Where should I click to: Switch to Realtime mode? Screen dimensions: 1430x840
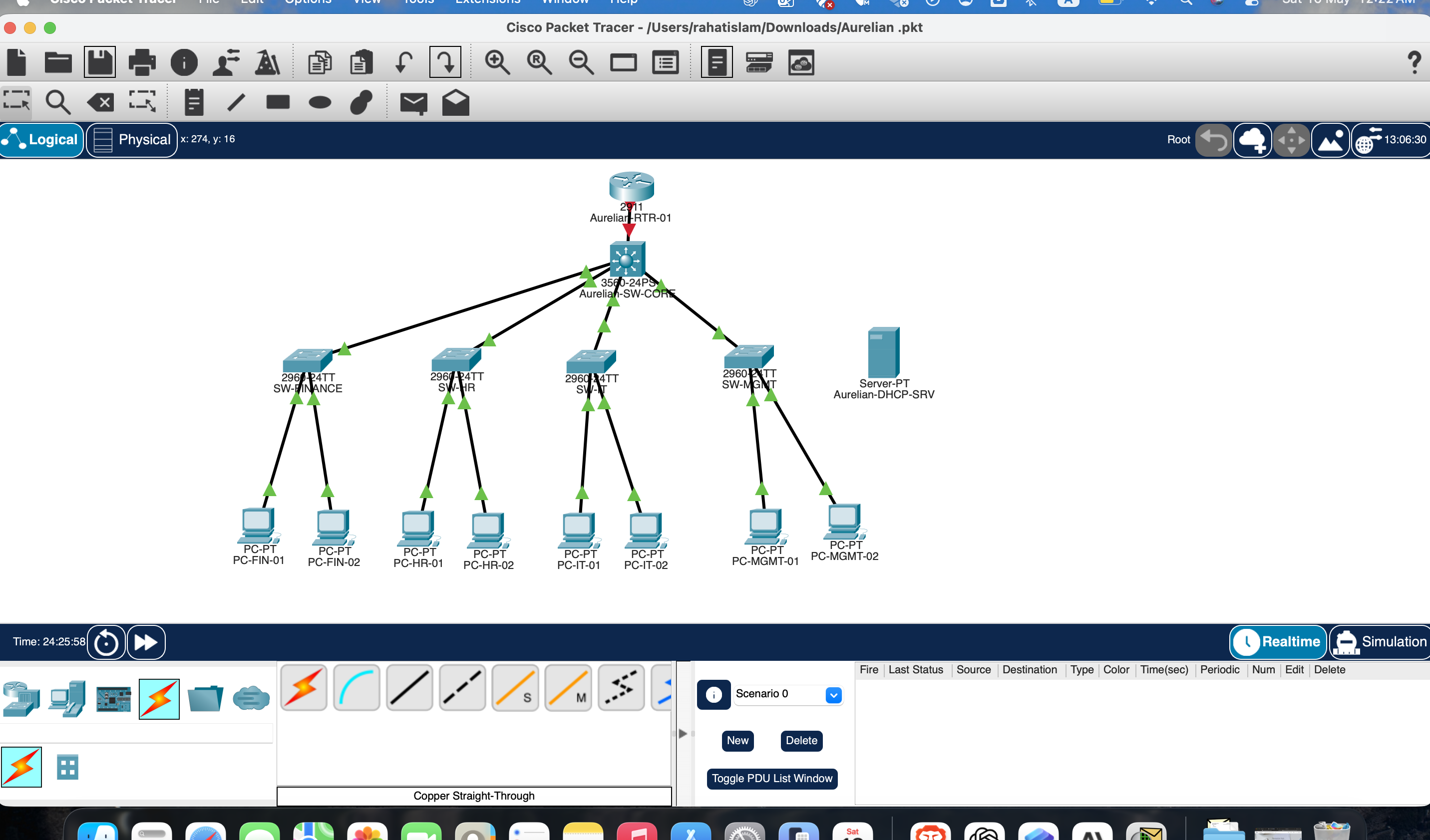pos(1278,641)
